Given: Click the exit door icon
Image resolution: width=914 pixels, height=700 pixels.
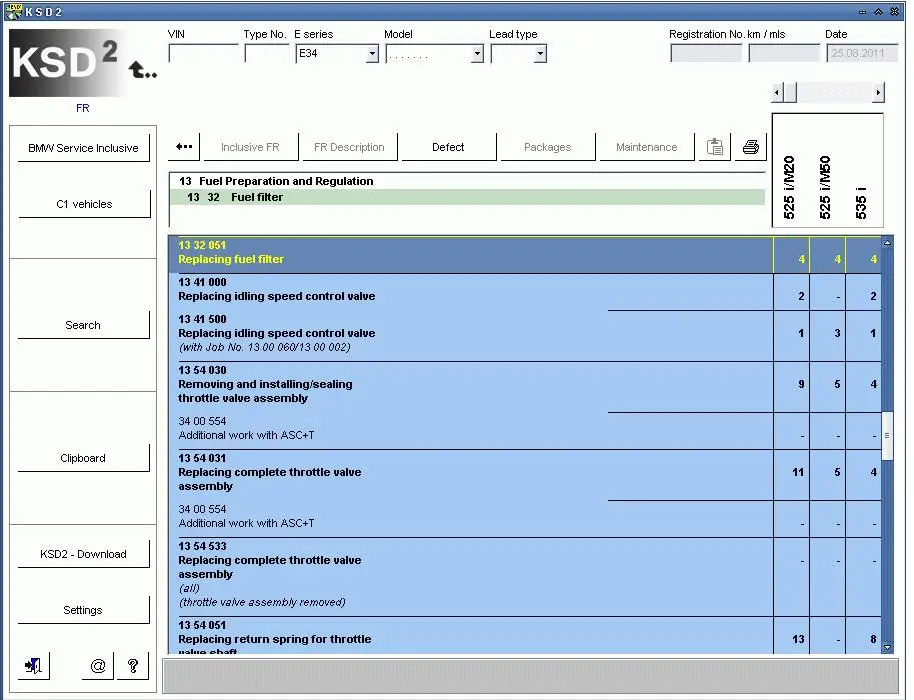Looking at the screenshot, I should pos(34,666).
